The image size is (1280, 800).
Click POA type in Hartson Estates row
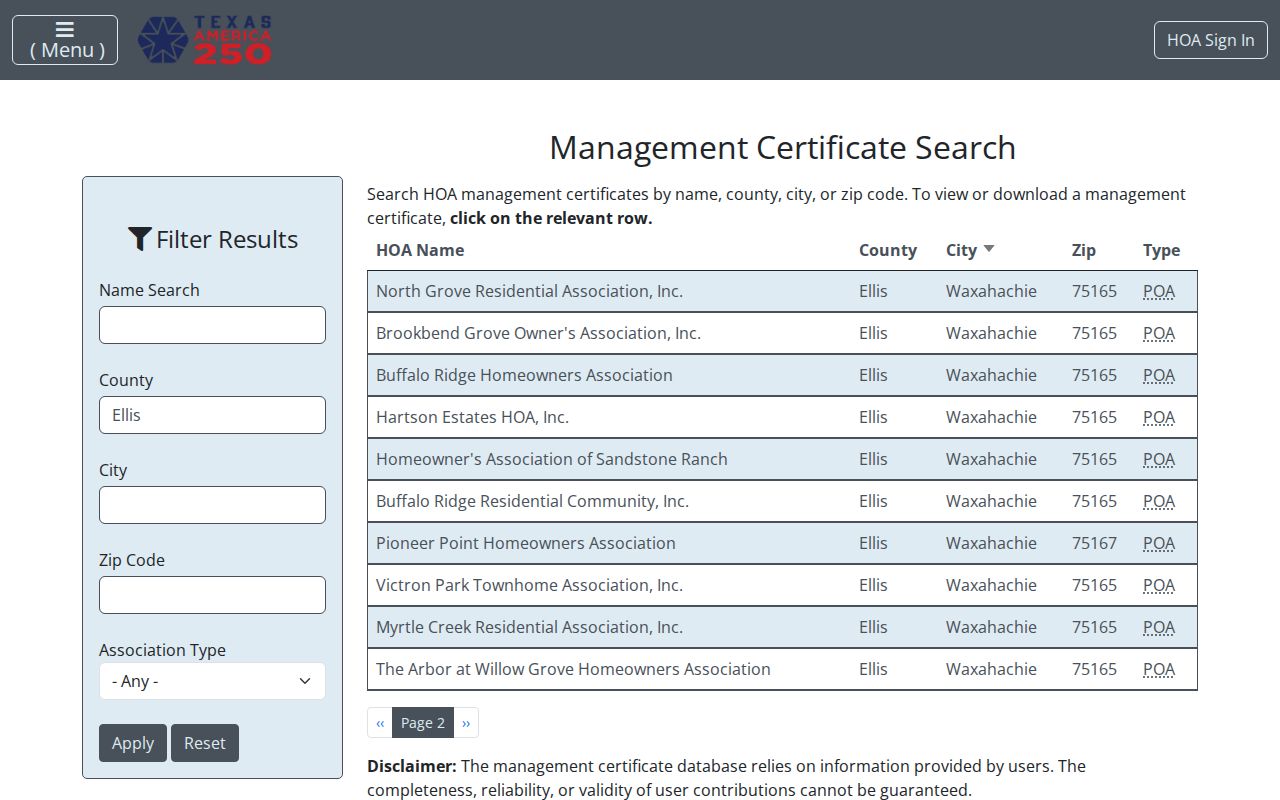click(1159, 417)
